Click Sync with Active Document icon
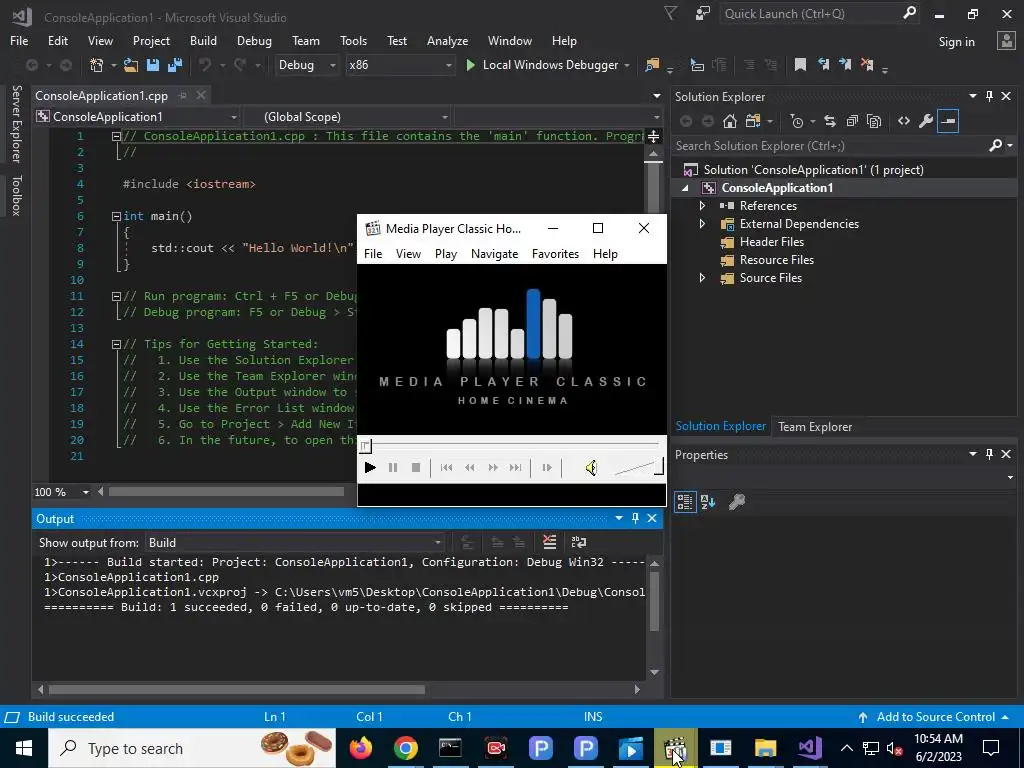The image size is (1024, 768). [829, 121]
